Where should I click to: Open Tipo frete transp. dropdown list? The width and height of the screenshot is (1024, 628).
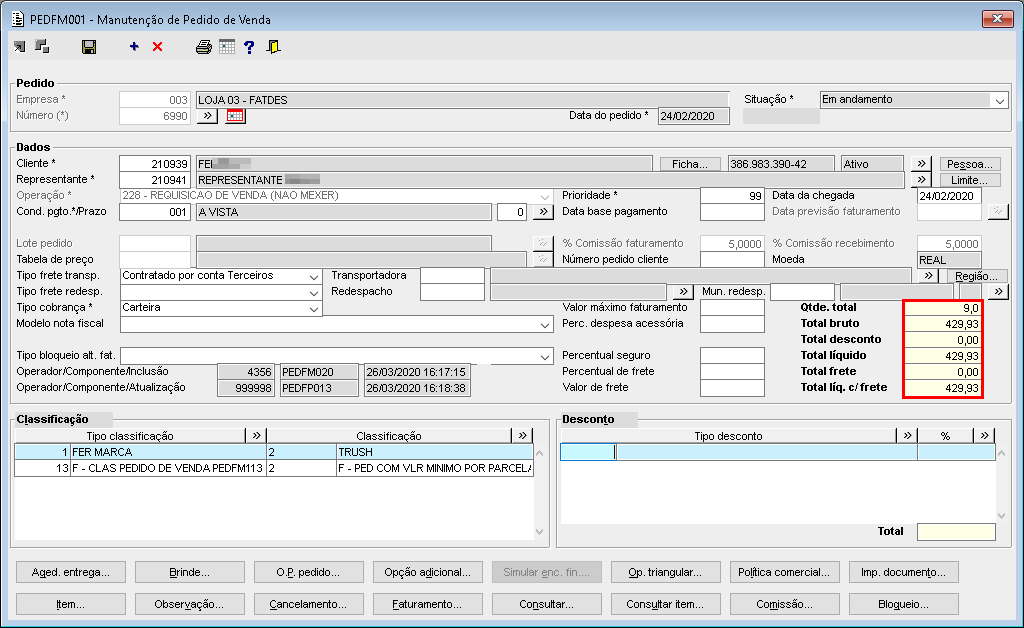(315, 276)
